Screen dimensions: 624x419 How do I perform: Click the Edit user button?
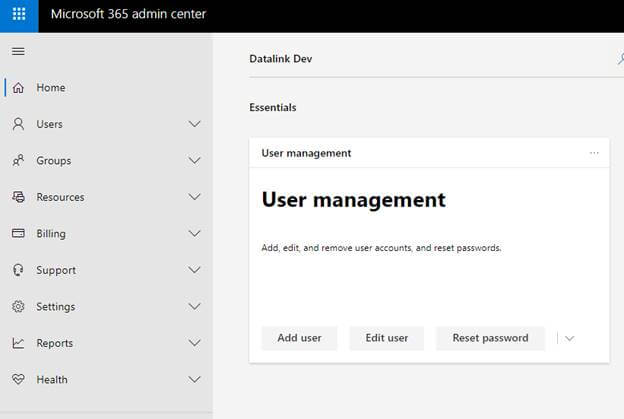[386, 338]
